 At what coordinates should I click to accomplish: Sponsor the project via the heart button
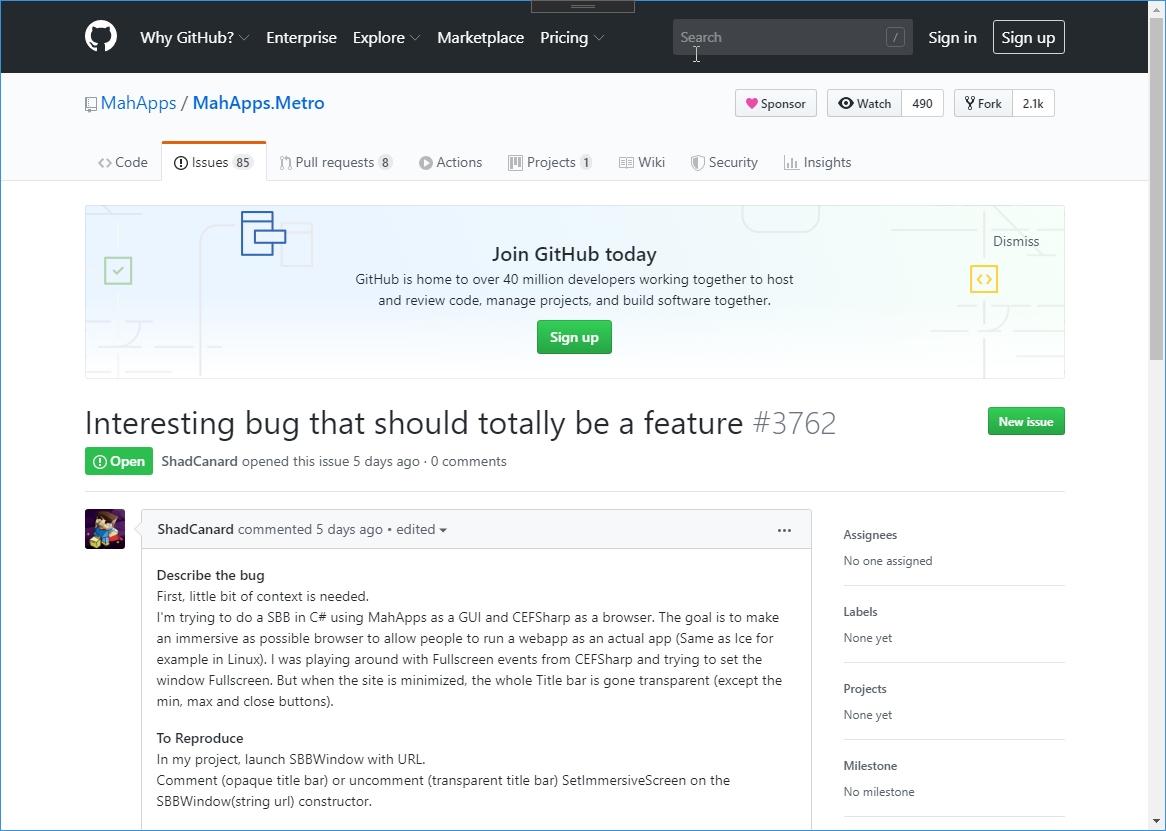point(776,103)
